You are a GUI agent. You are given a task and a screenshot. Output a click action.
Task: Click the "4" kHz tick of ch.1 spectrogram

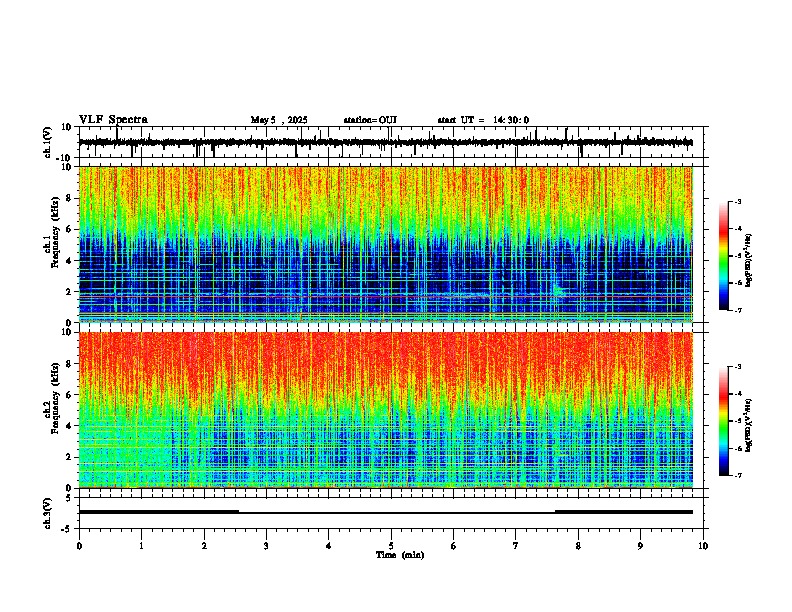pos(69,261)
